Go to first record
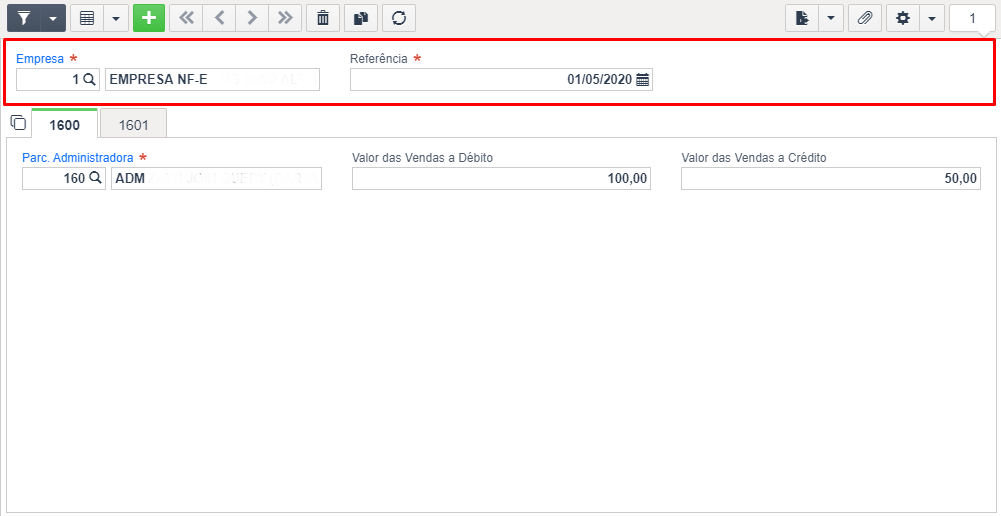 [186, 18]
